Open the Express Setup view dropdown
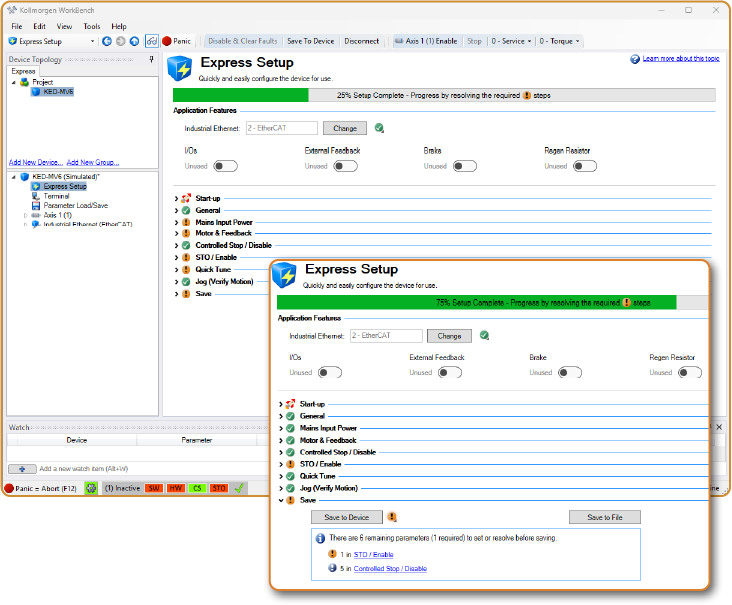This screenshot has height=605, width=732. click(92, 41)
